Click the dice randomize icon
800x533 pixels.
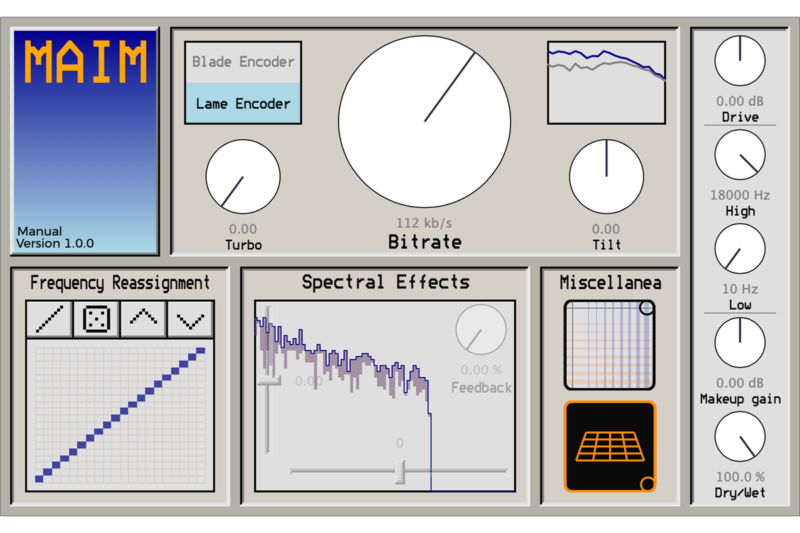click(97, 320)
